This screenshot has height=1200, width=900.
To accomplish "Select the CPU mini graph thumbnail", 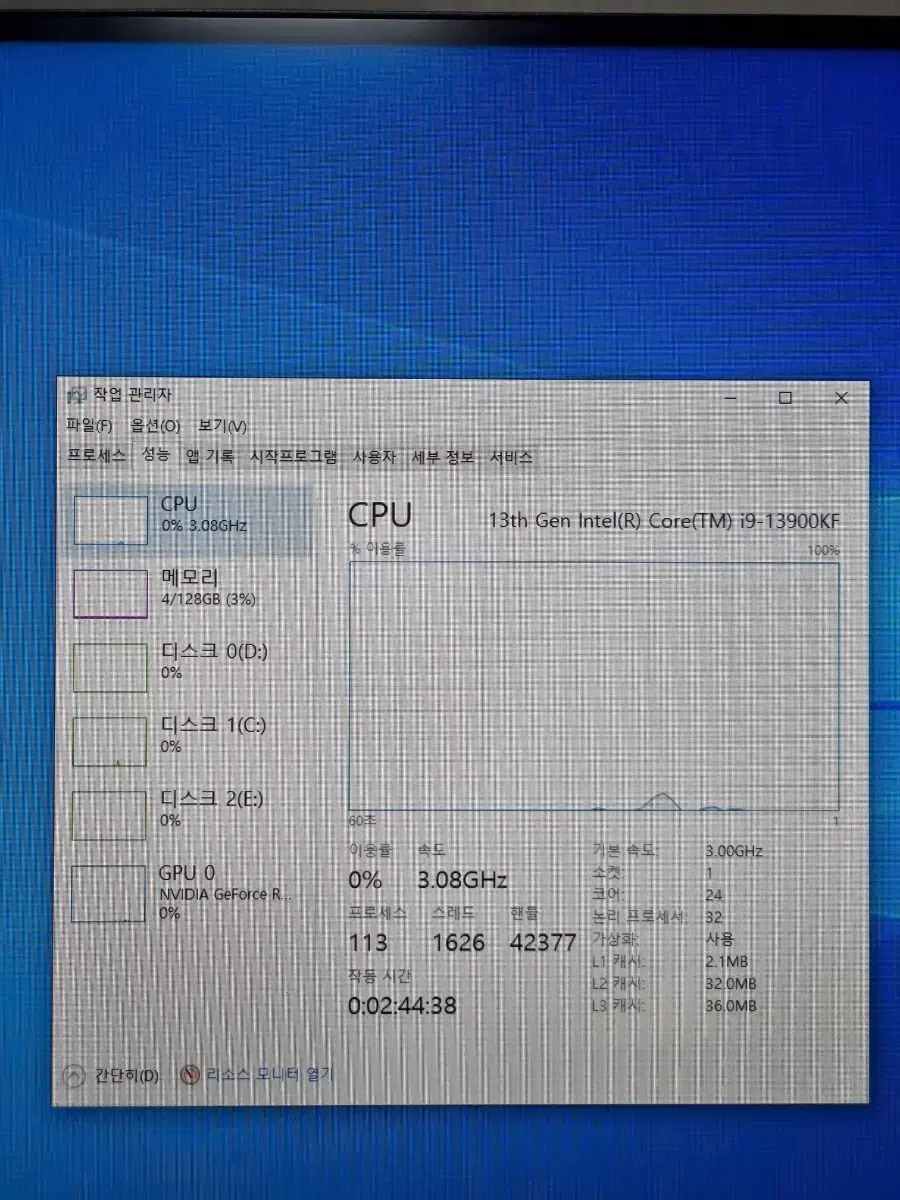I will (x=110, y=520).
